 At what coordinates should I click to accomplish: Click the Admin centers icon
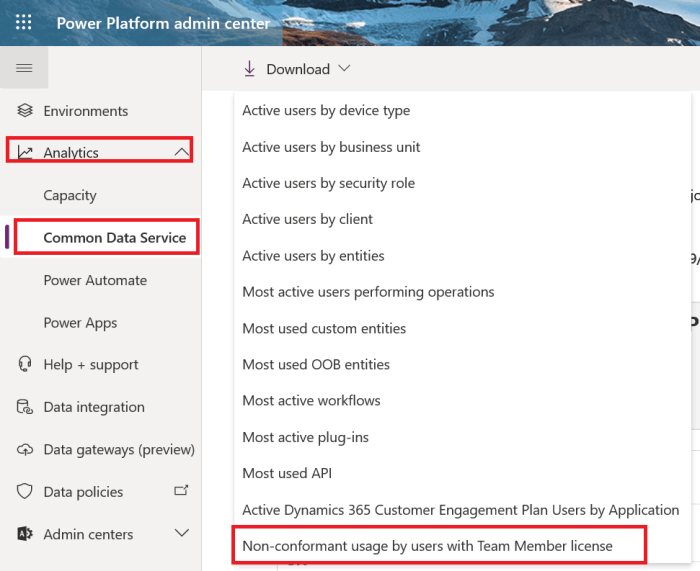coord(25,534)
